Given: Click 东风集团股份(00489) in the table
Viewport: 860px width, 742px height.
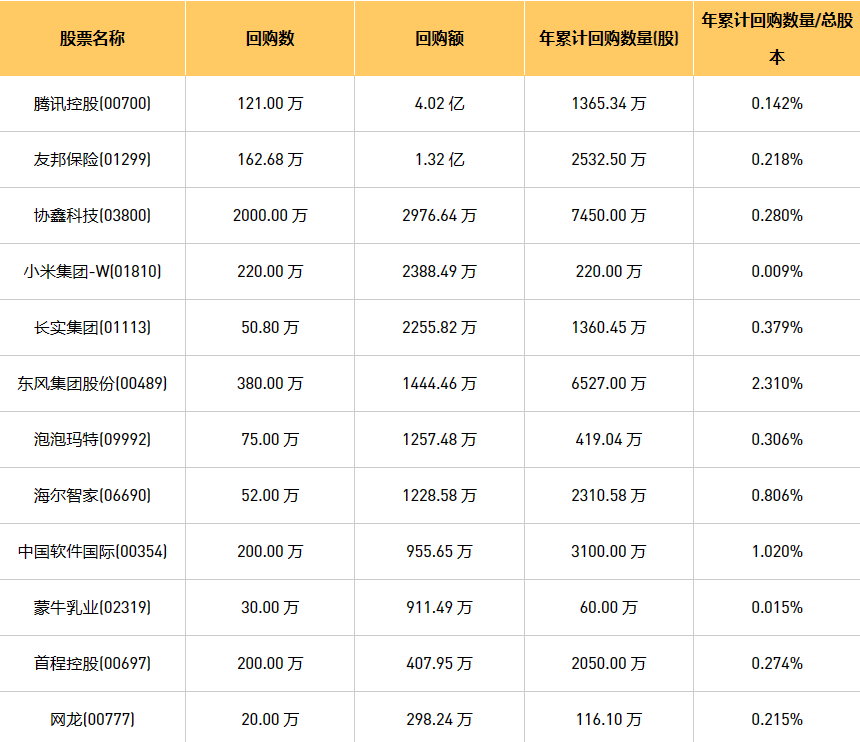Looking at the screenshot, I should pos(92,383).
